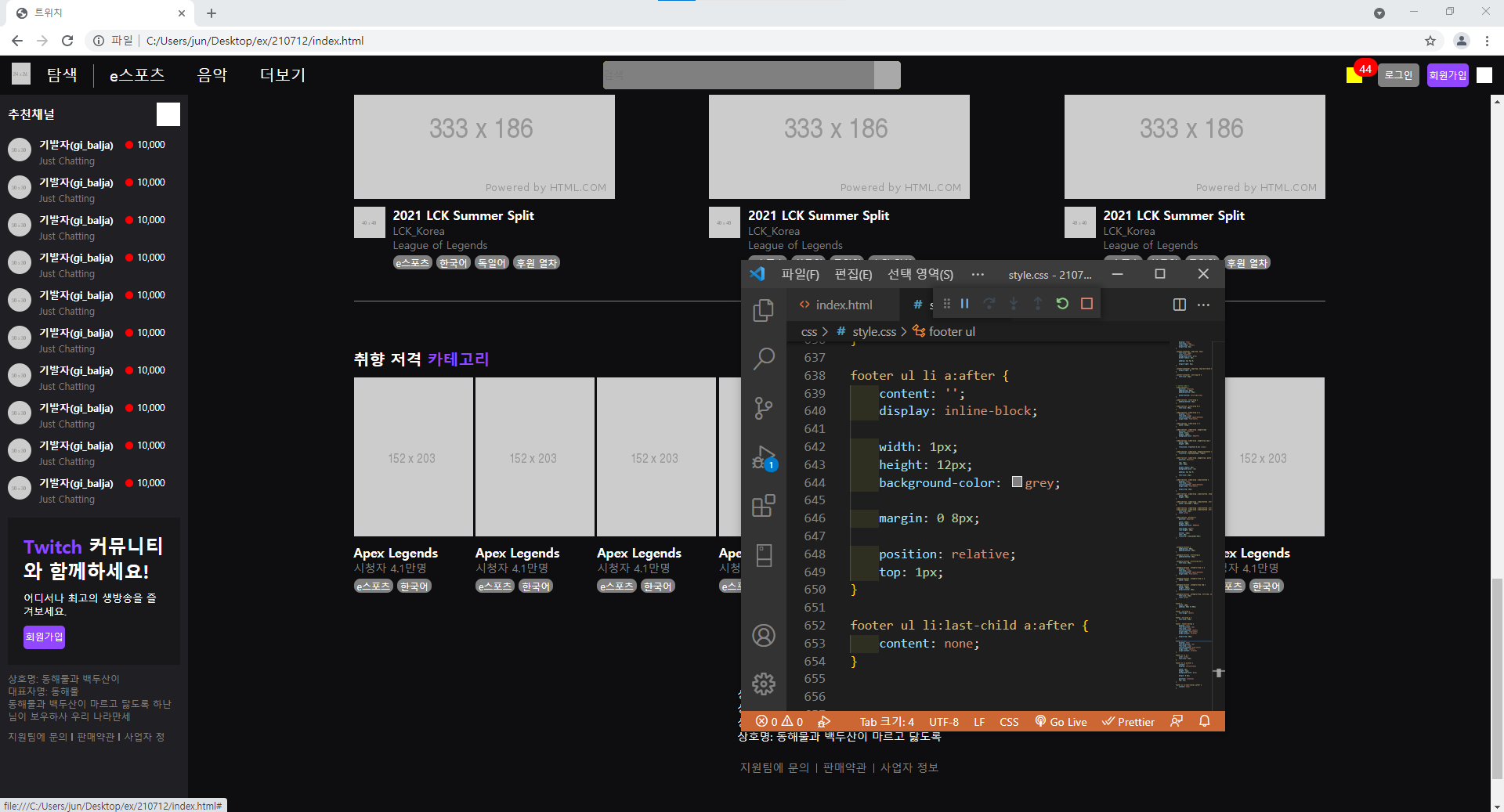Open the 파일(F) menu in VS Code

click(x=800, y=274)
